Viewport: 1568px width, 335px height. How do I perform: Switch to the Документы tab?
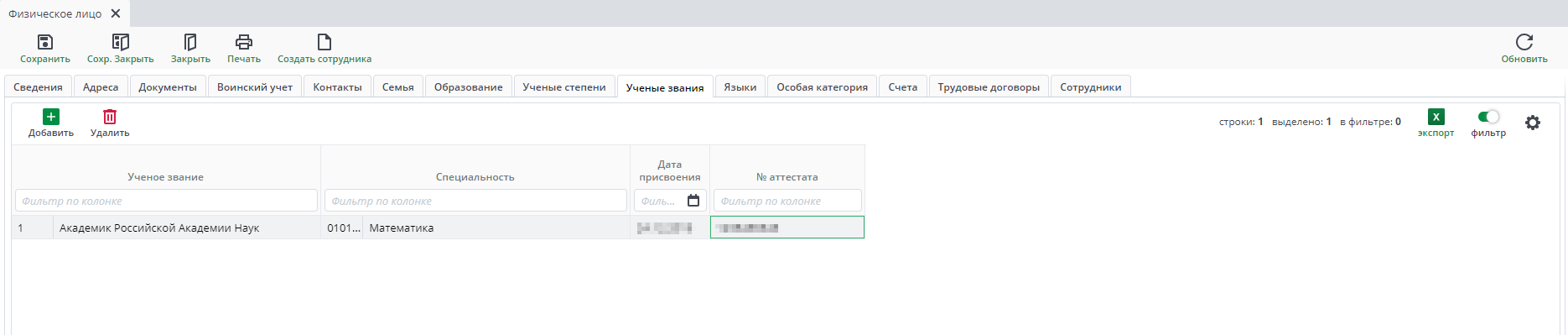point(168,87)
